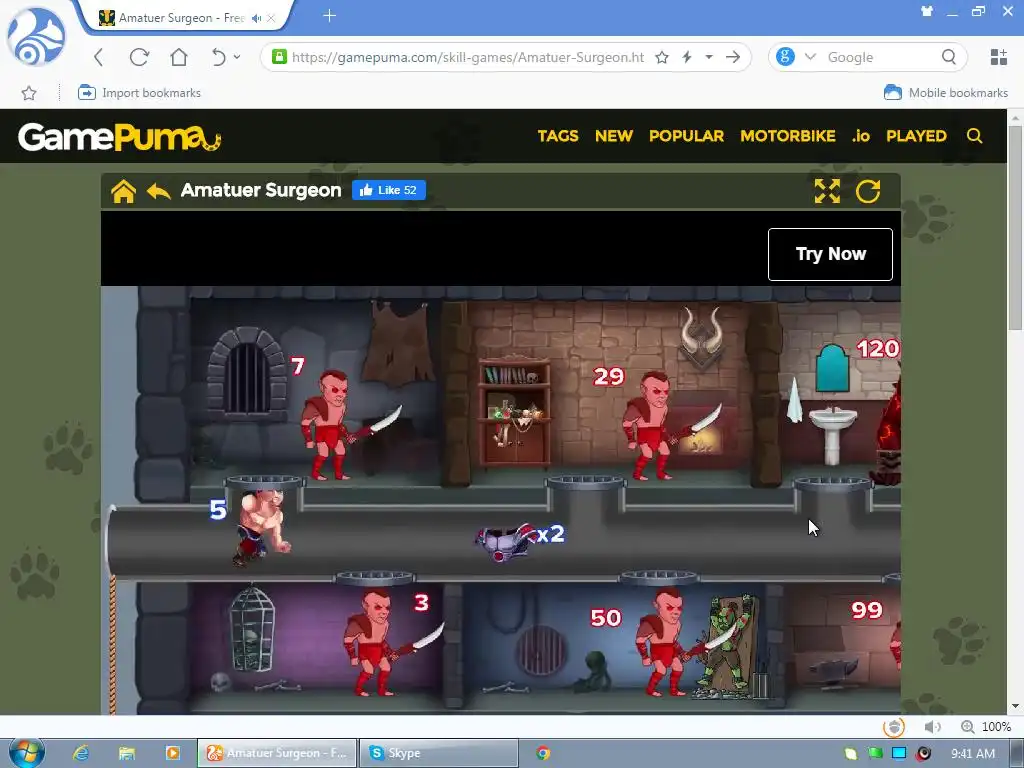Click the x2 armor power-up in the pipe
1024x768 pixels.
[506, 542]
